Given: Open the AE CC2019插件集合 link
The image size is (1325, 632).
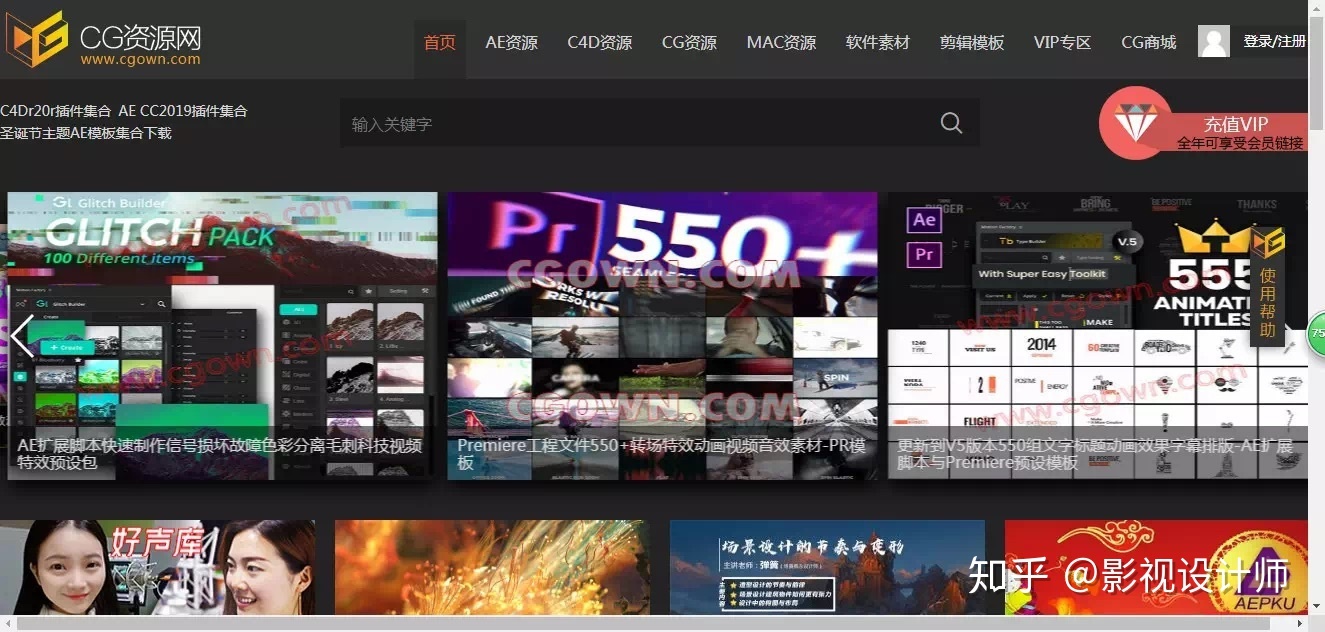Looking at the screenshot, I should [183, 111].
